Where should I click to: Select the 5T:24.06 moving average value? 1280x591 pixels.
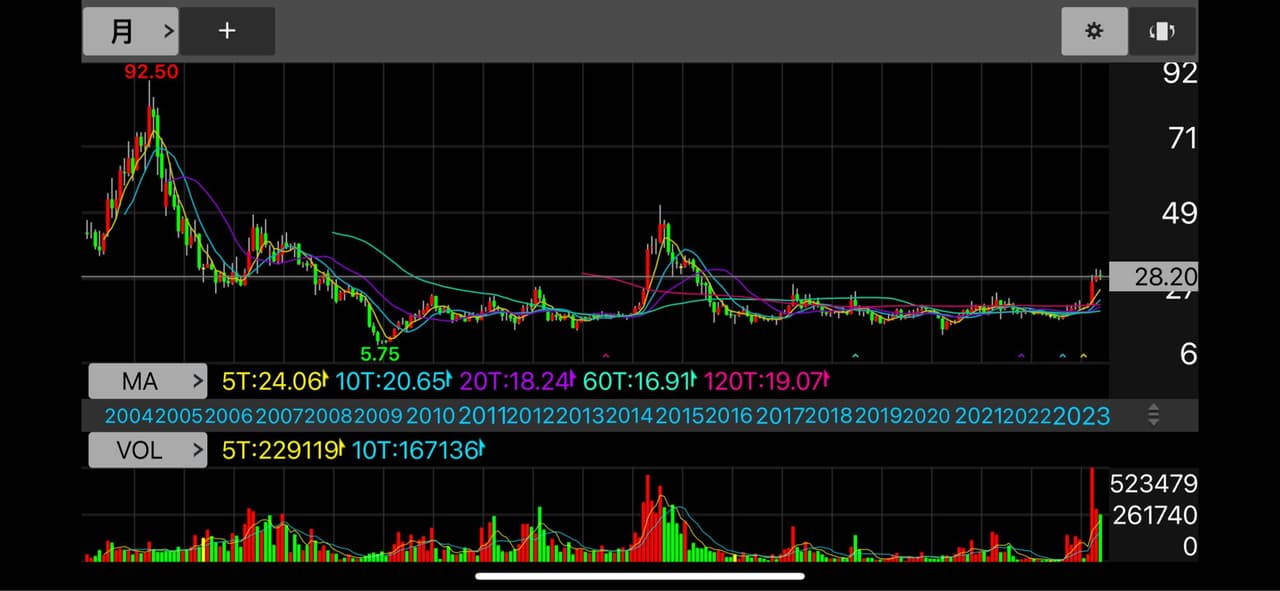[275, 381]
